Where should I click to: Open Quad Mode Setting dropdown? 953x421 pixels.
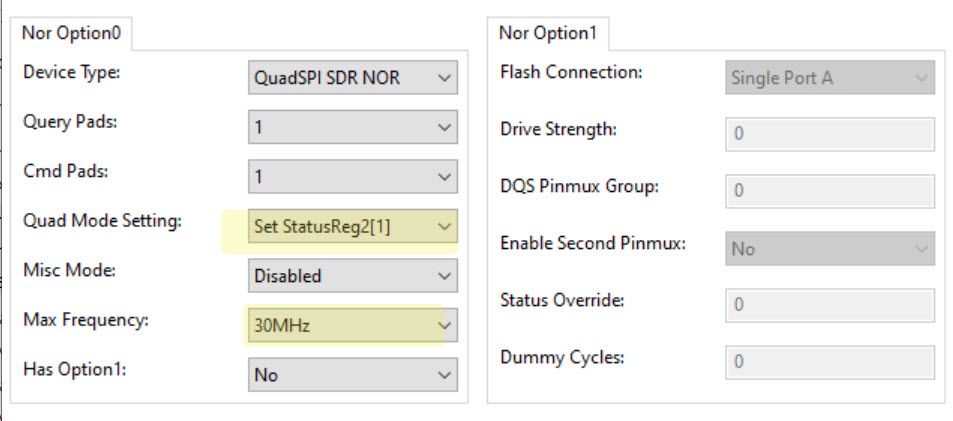353,226
